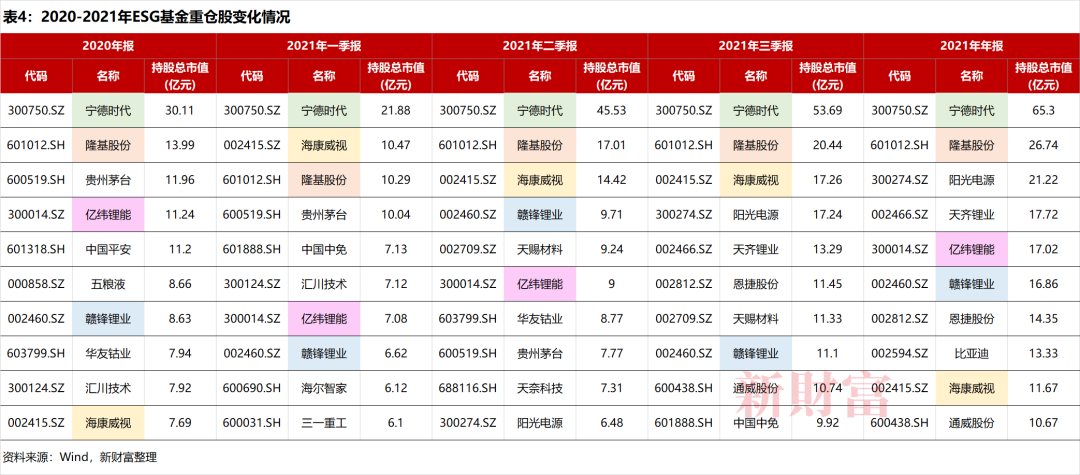Viewport: 1080px width, 475px height.
Task: Select the holding value 16.86
Action: point(1044,284)
